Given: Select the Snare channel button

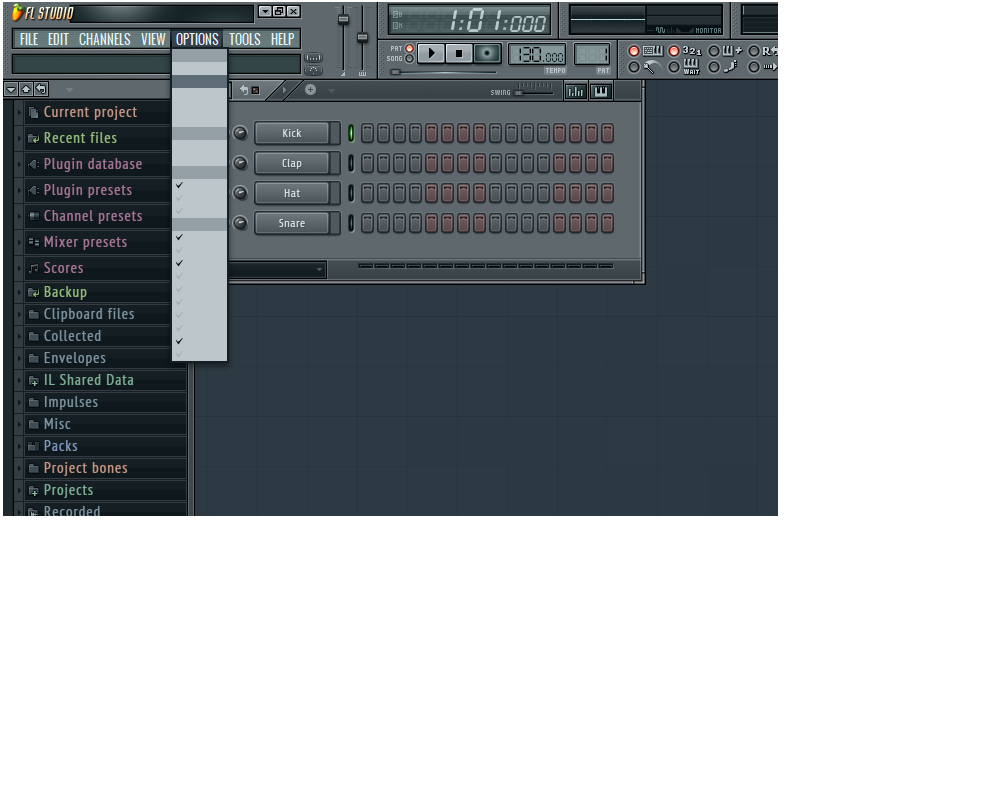Looking at the screenshot, I should coord(292,223).
